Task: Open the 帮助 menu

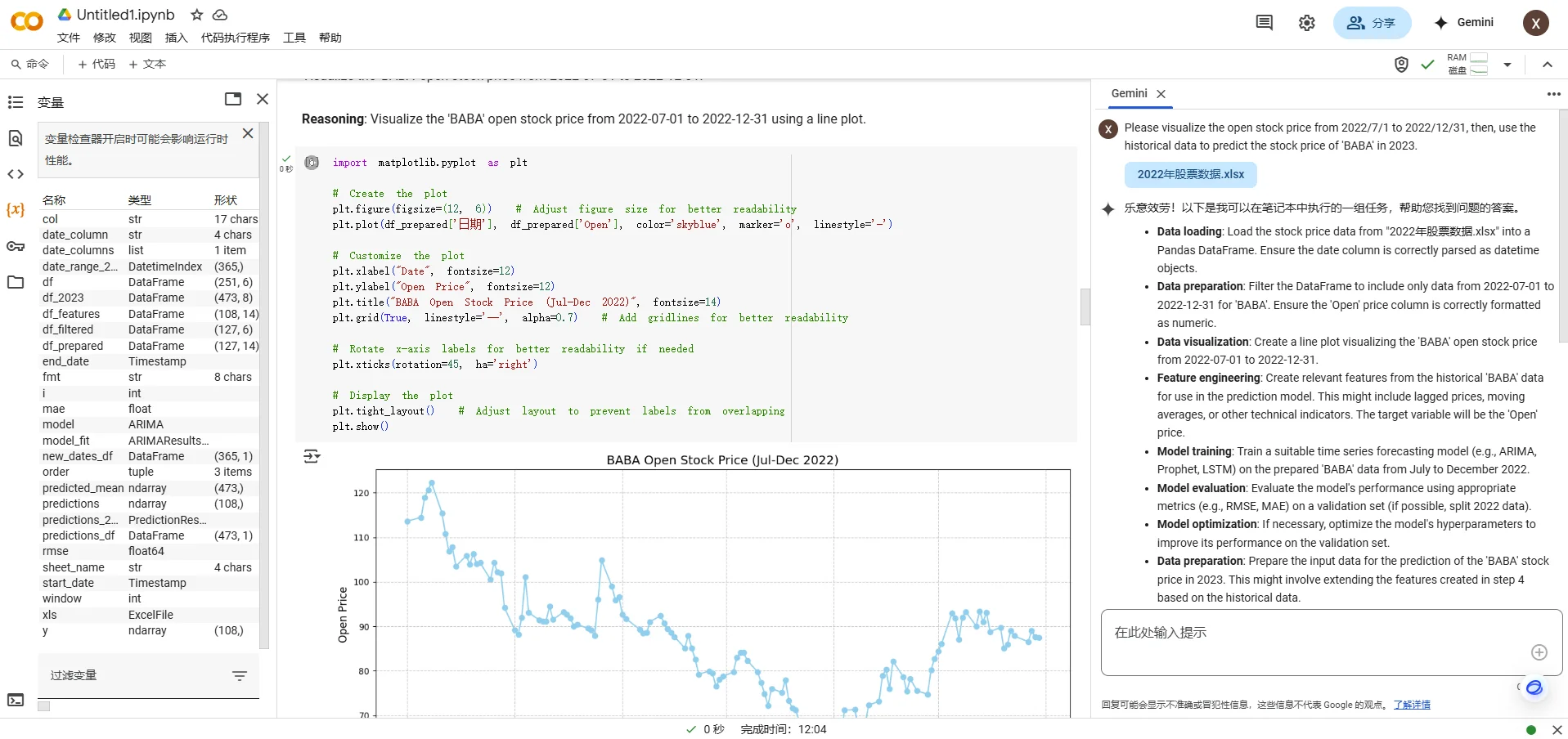Action: tap(330, 38)
